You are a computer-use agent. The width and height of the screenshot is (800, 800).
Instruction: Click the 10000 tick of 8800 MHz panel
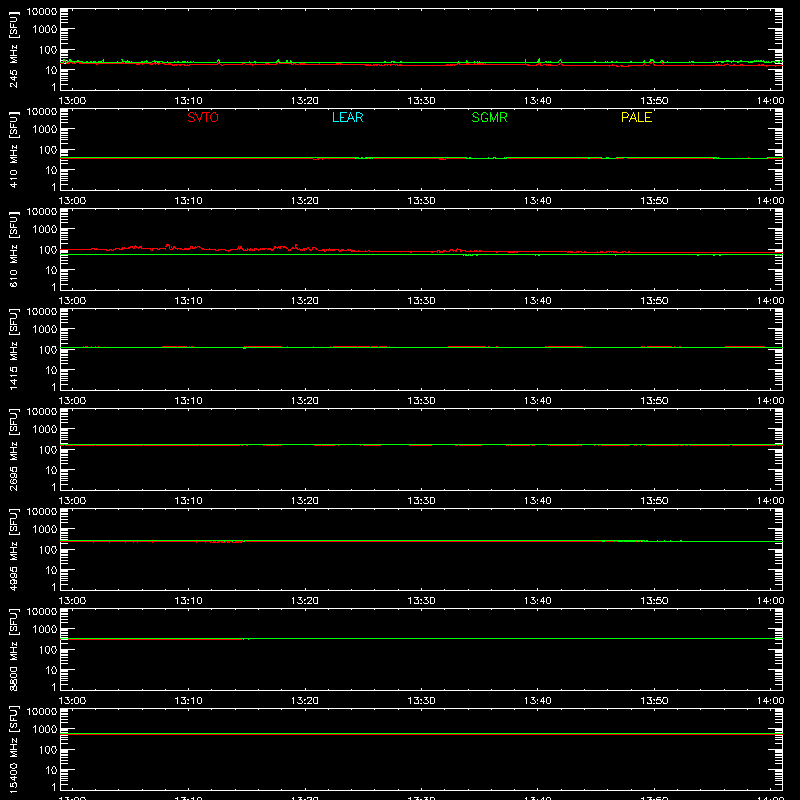coord(42,612)
